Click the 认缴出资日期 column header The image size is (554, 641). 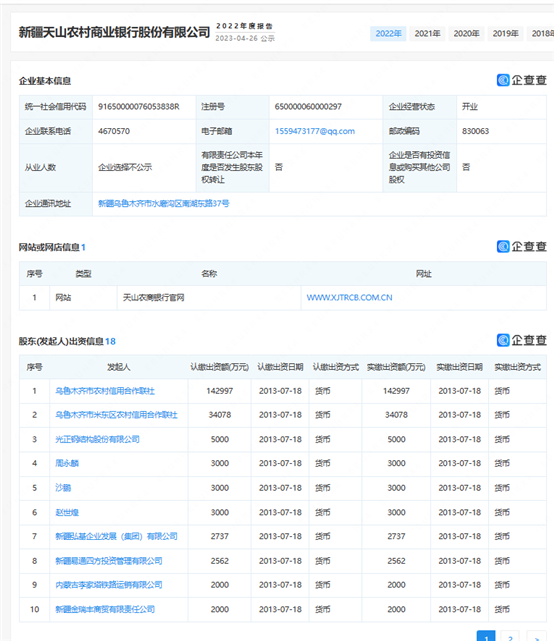(280, 367)
